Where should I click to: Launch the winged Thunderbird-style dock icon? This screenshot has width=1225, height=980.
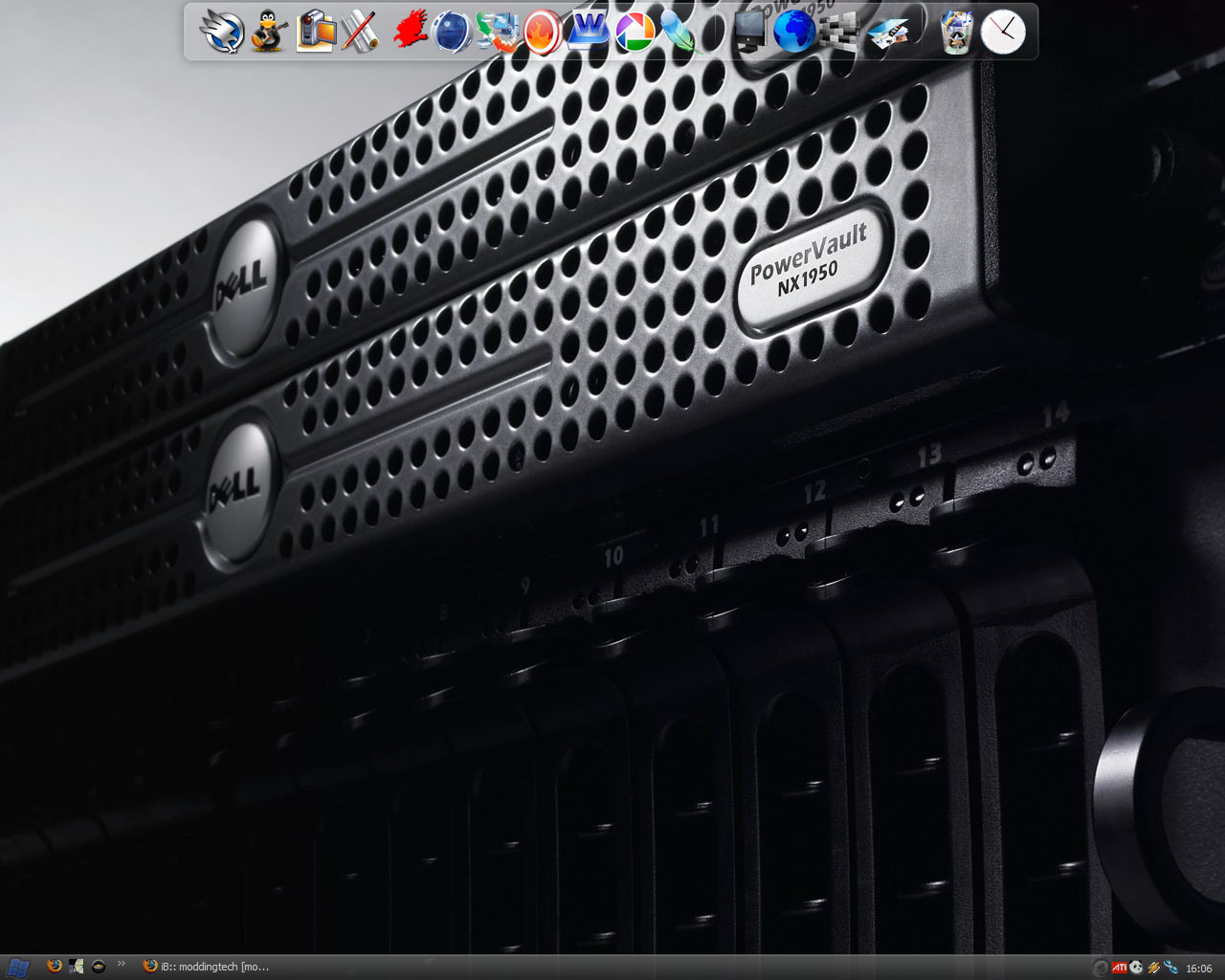[x=222, y=32]
